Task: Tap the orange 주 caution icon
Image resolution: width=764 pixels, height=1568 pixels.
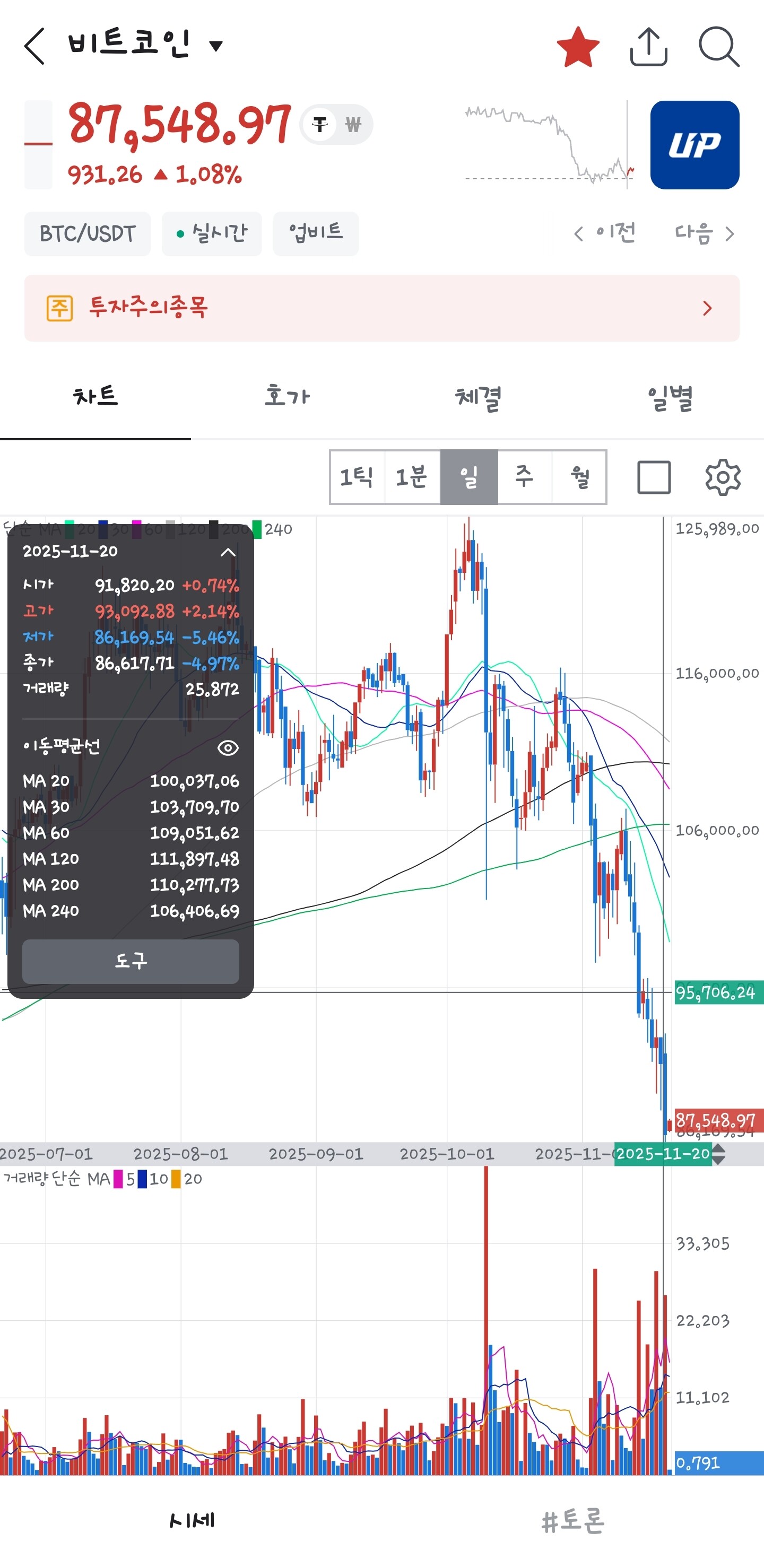Action: [59, 308]
